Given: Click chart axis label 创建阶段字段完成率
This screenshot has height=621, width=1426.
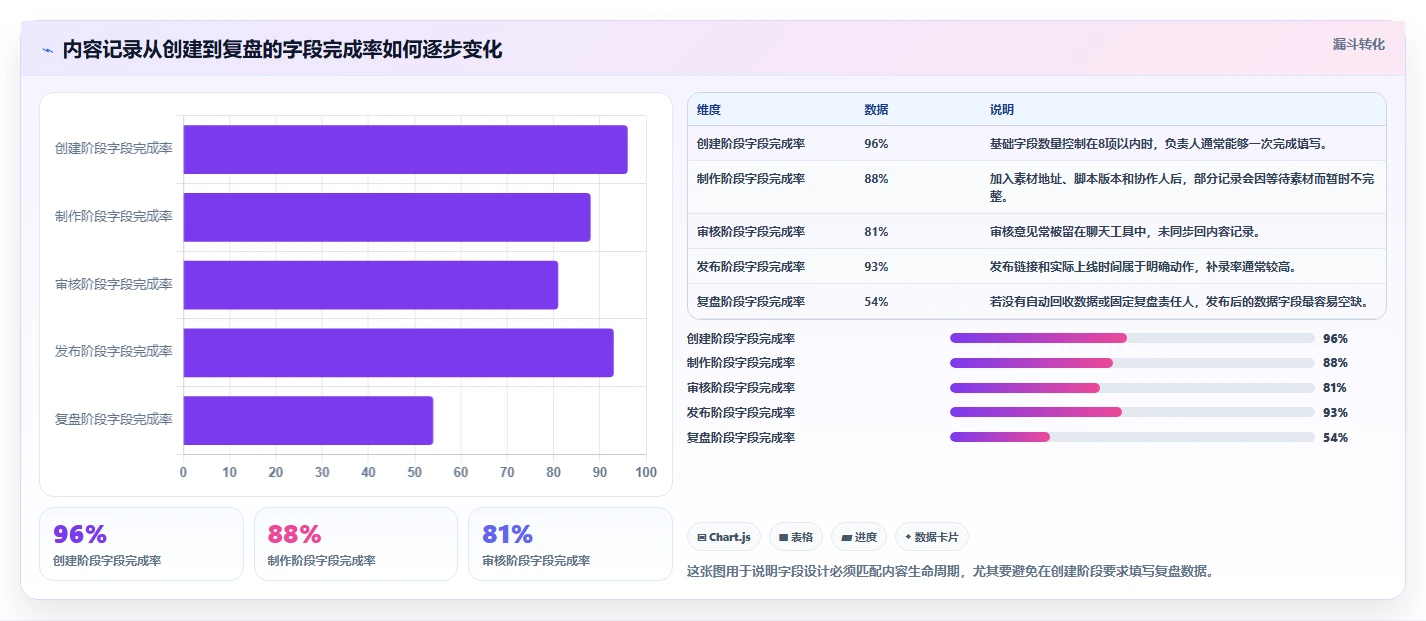Looking at the screenshot, I should point(113,148).
